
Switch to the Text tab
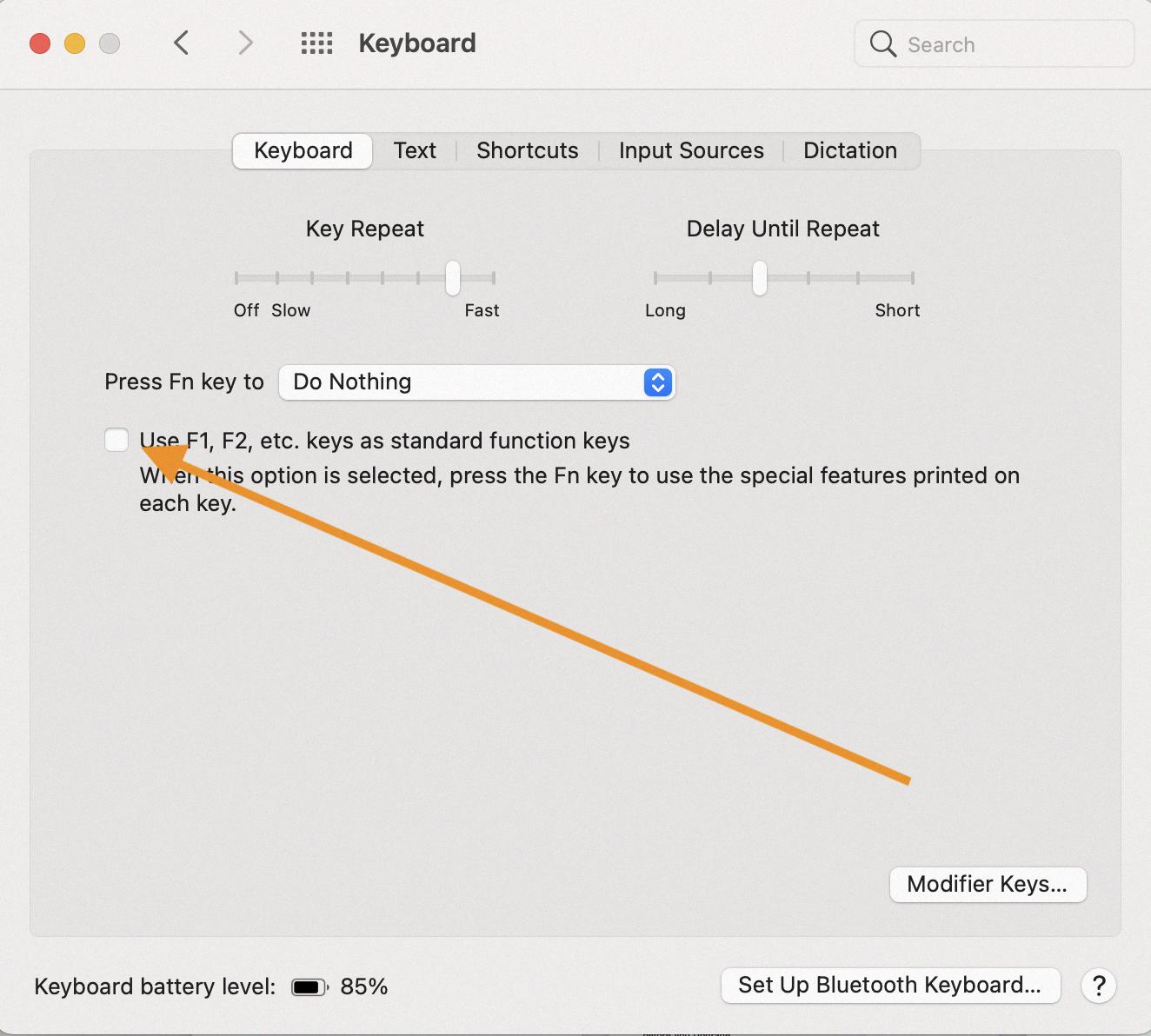tap(415, 150)
